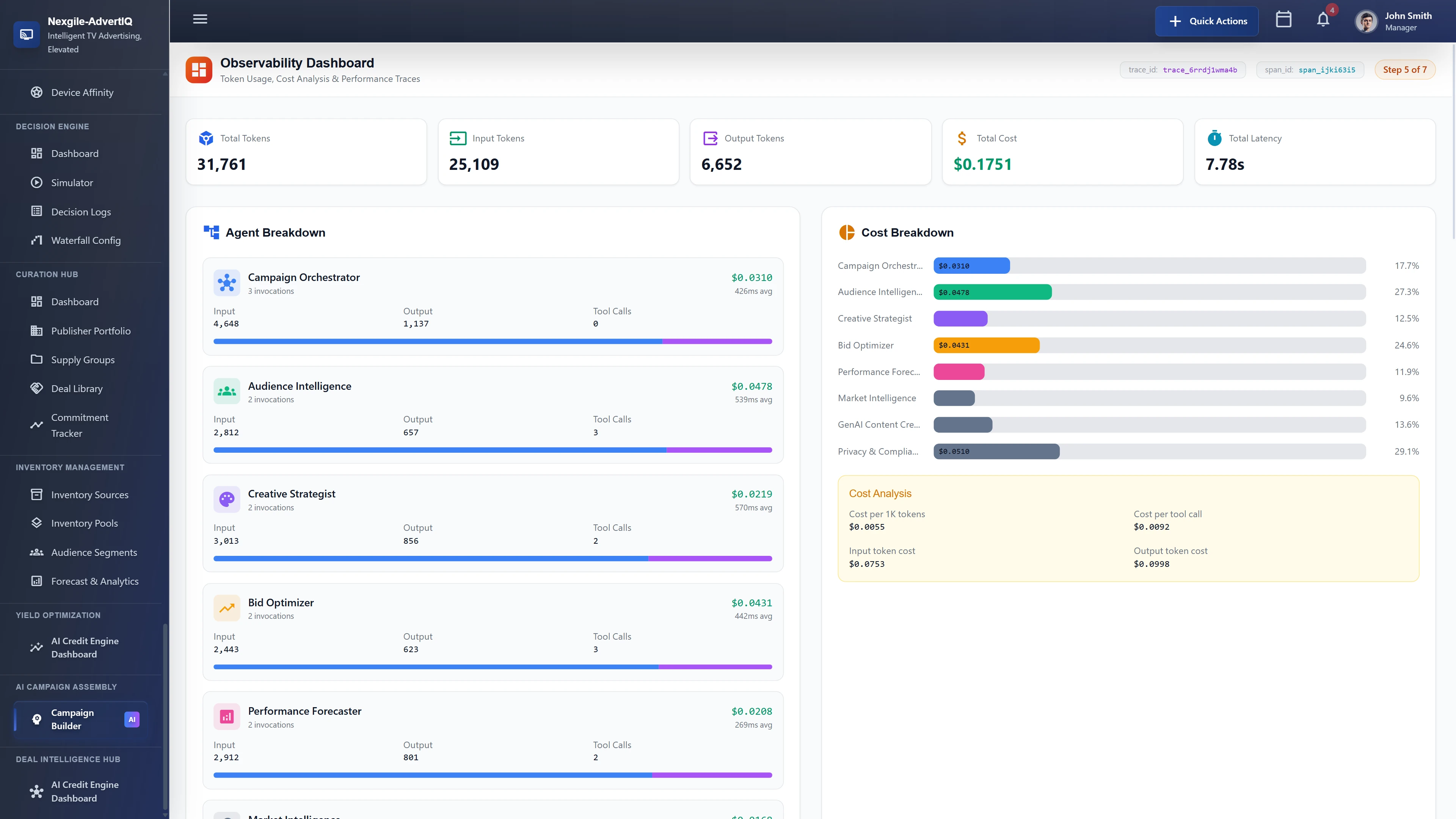Screen dimensions: 1456x819
Task: Click the Campaign Orchestrator agent icon
Action: pyautogui.click(x=227, y=282)
